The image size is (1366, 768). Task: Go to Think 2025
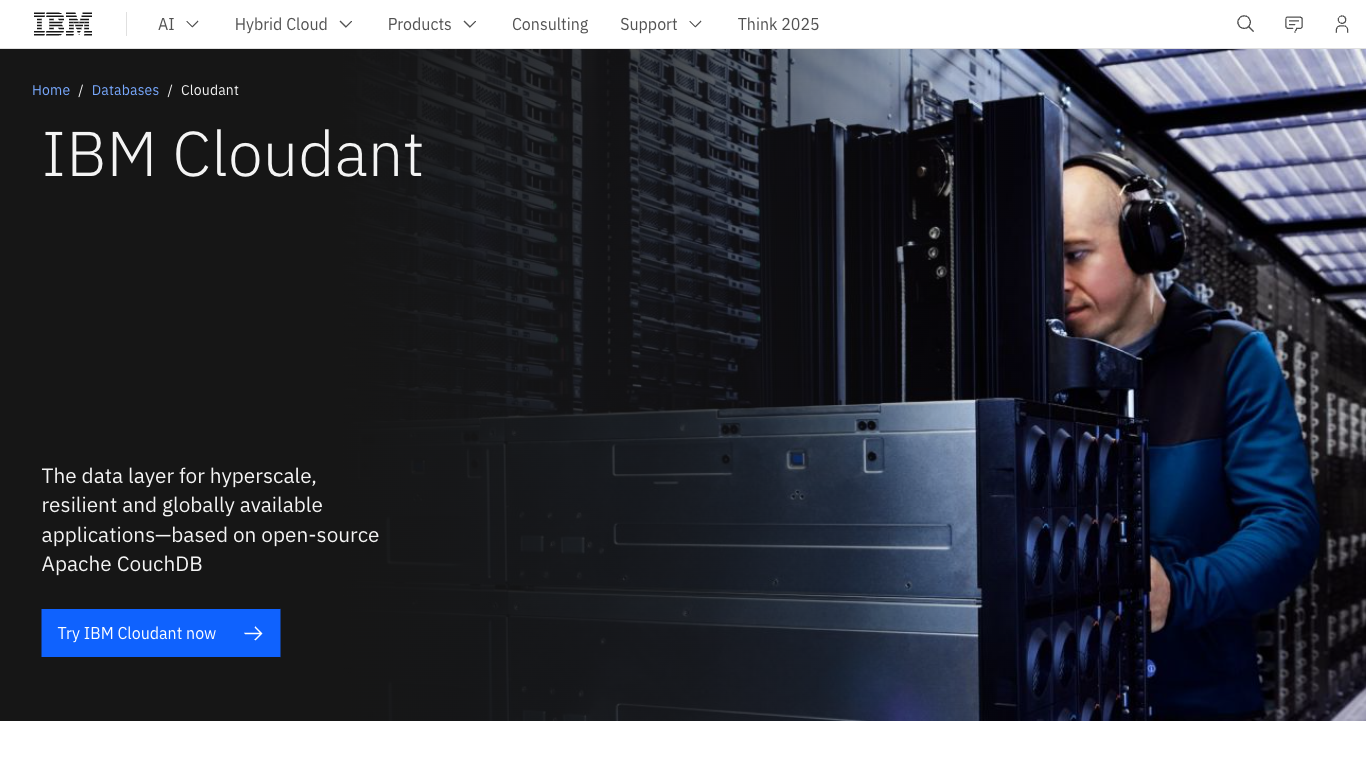tap(778, 24)
